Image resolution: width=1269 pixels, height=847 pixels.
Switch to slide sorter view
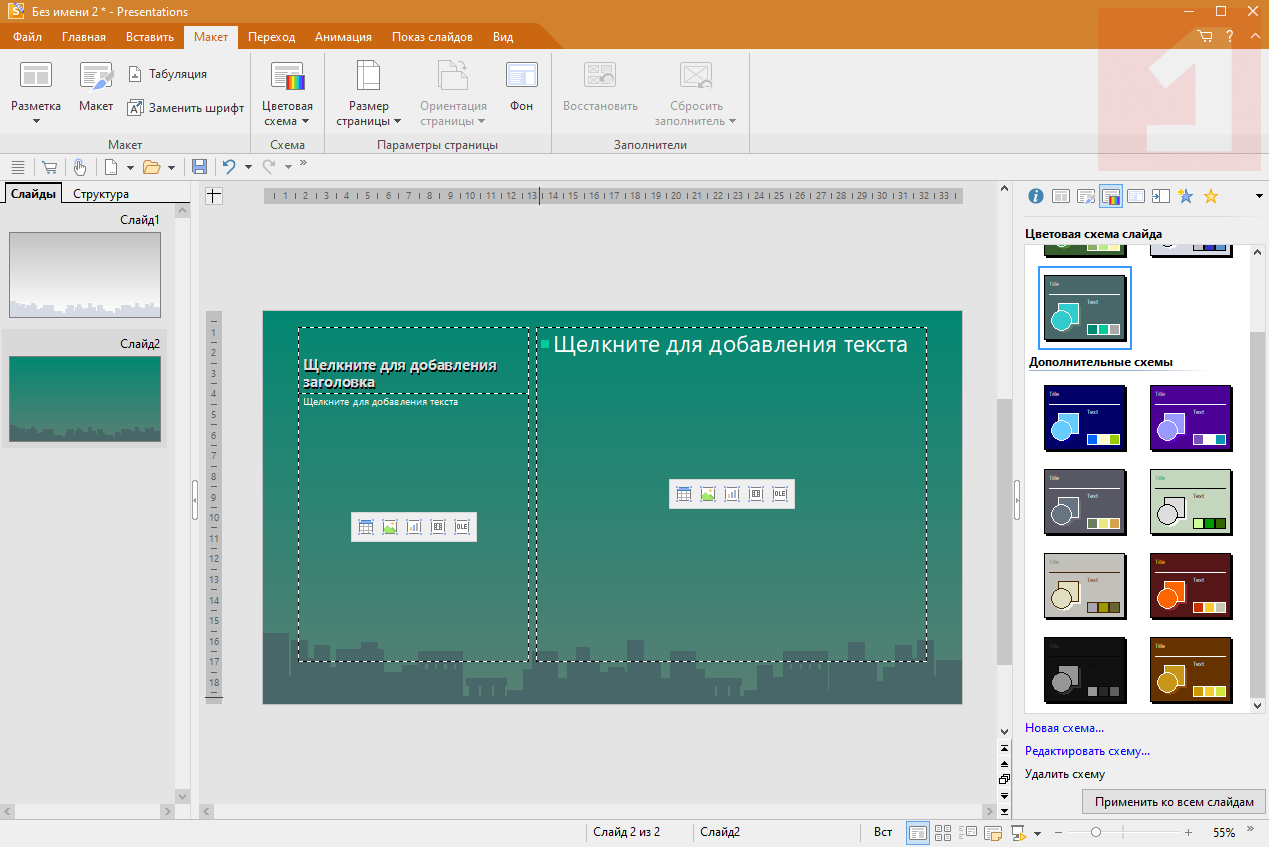pos(942,832)
